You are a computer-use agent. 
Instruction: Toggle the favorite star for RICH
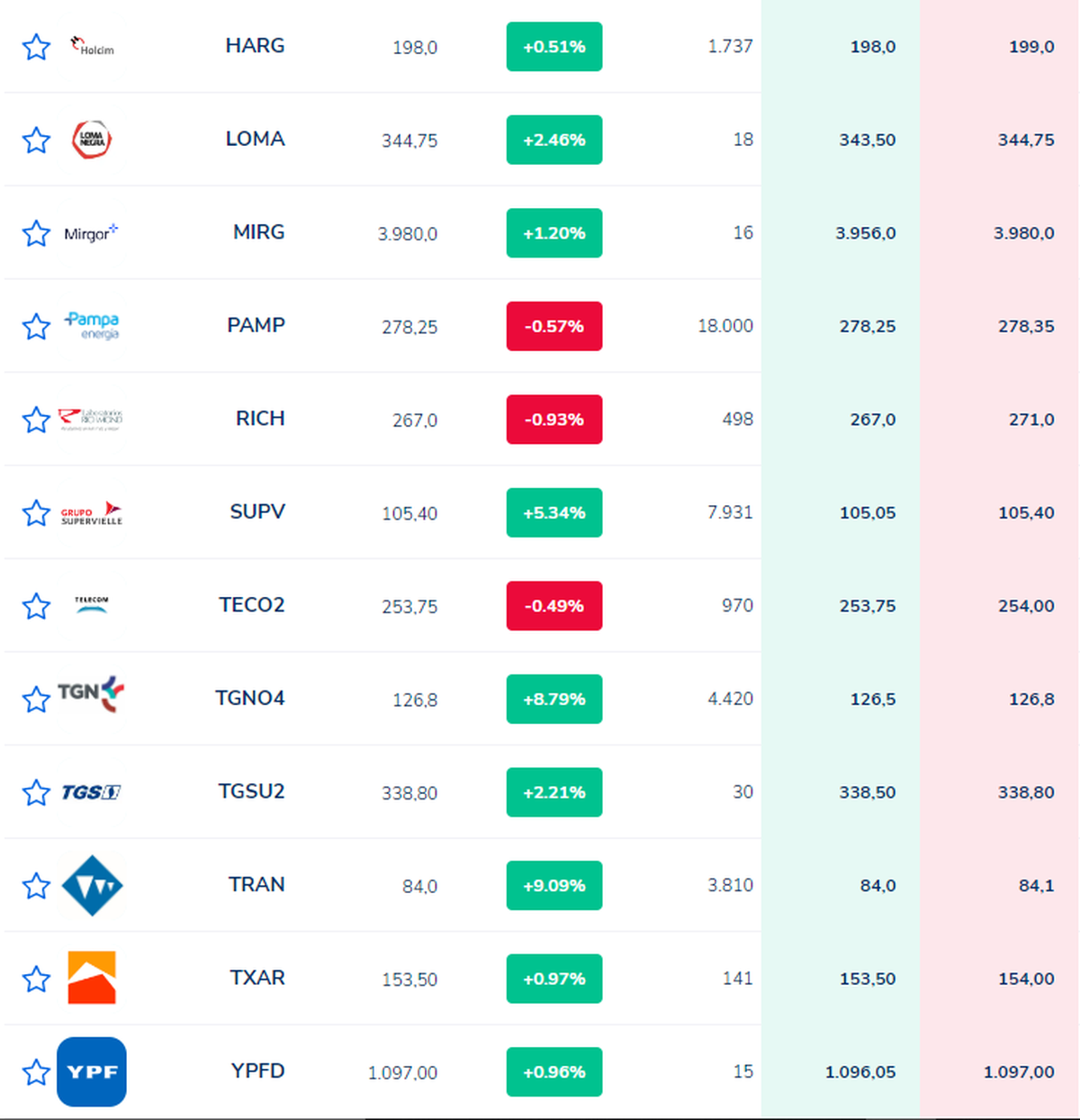36,420
